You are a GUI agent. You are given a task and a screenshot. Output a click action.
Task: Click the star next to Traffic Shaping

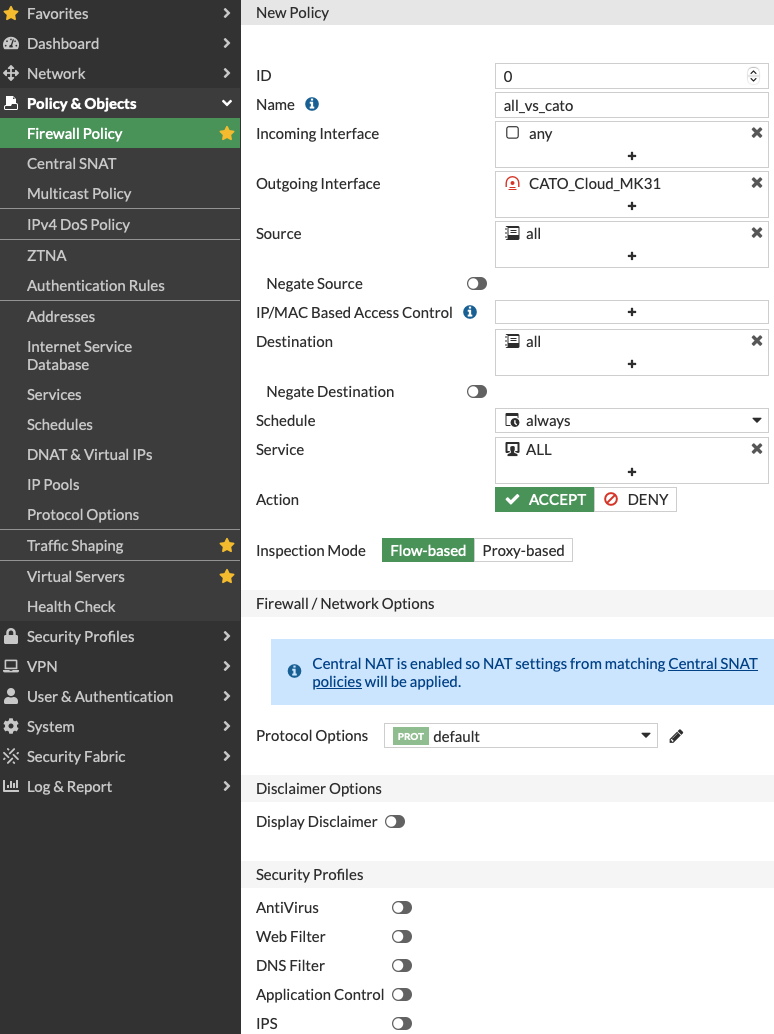pyautogui.click(x=226, y=545)
